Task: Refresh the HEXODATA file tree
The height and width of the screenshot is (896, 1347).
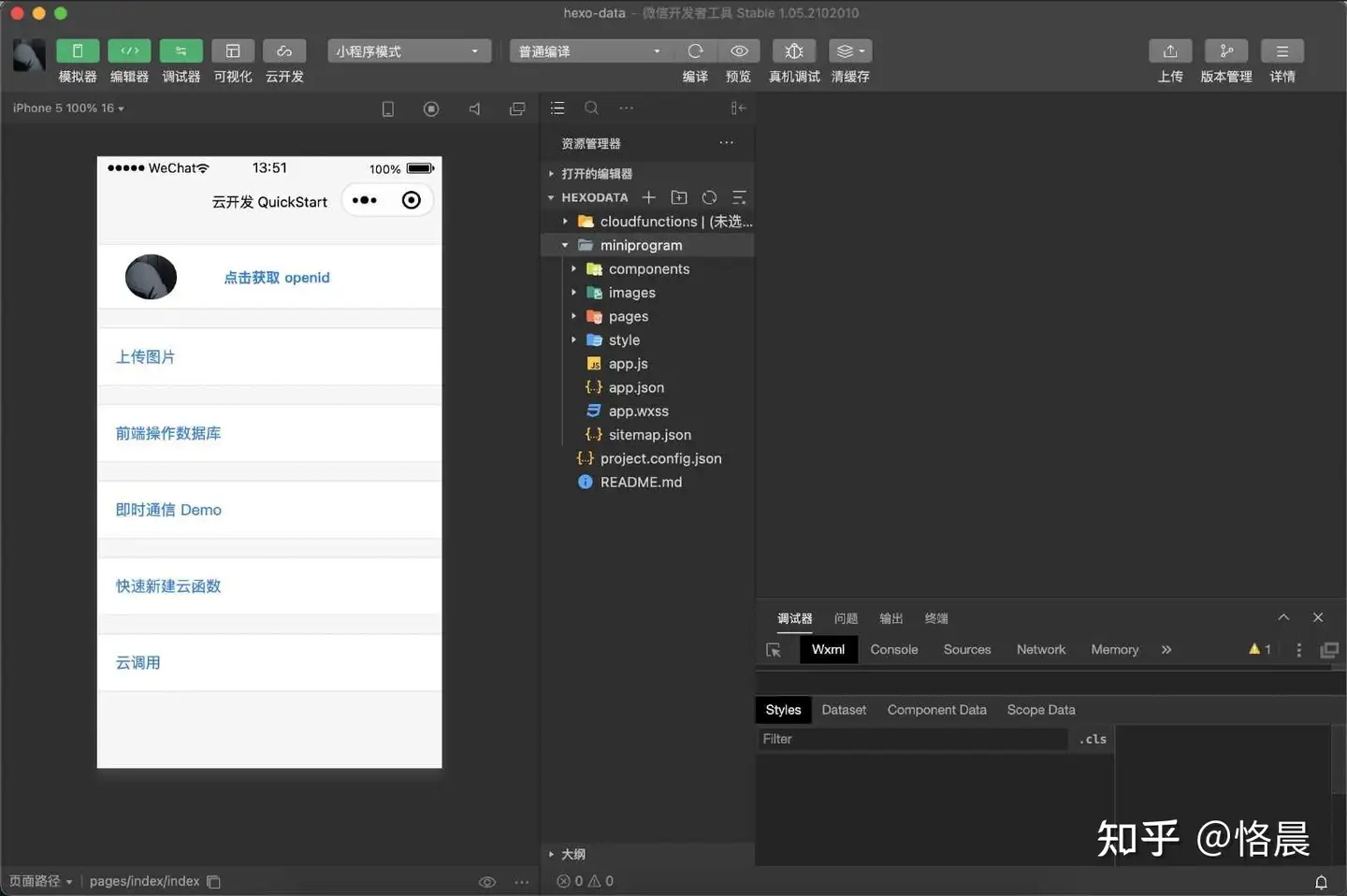Action: 709,197
